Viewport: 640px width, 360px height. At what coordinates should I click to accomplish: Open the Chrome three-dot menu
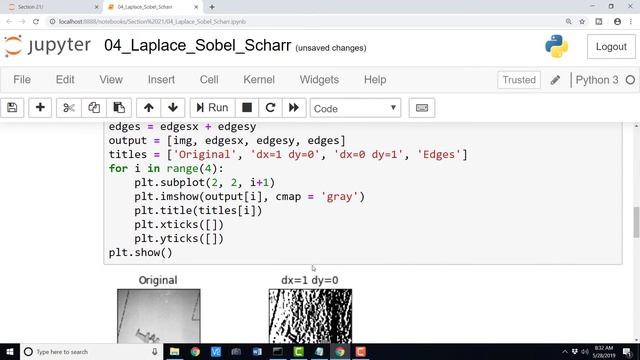631,22
